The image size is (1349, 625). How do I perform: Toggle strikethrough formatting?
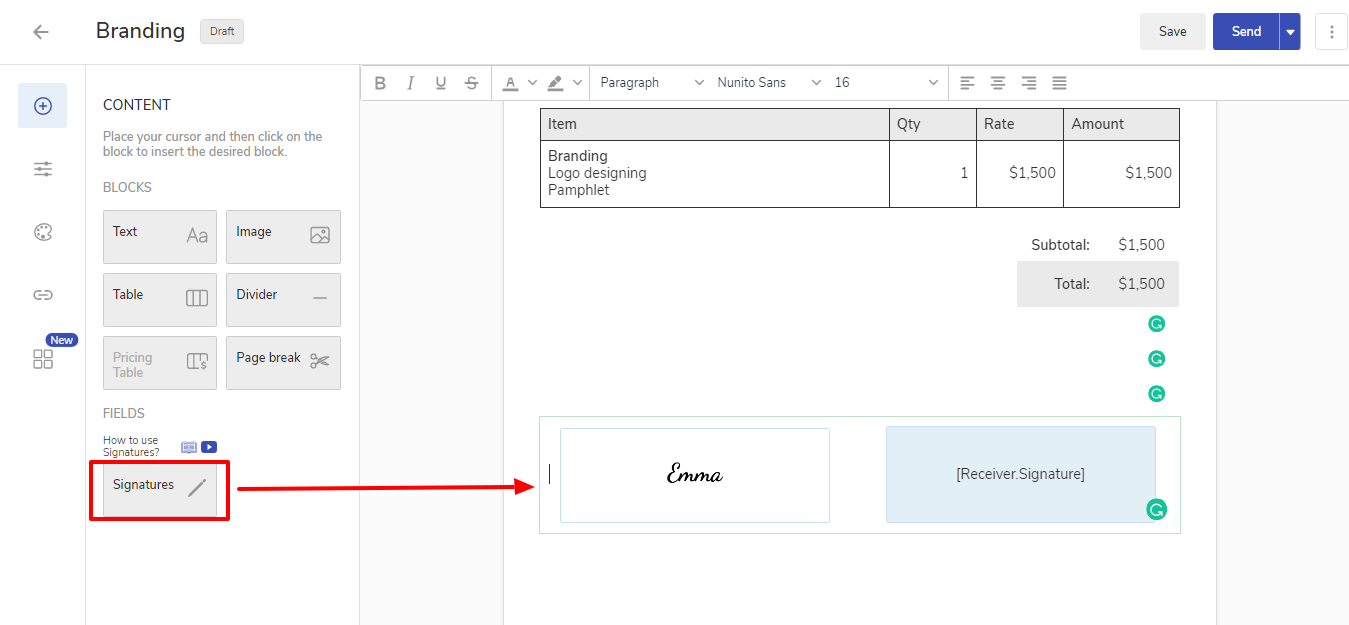(x=471, y=83)
